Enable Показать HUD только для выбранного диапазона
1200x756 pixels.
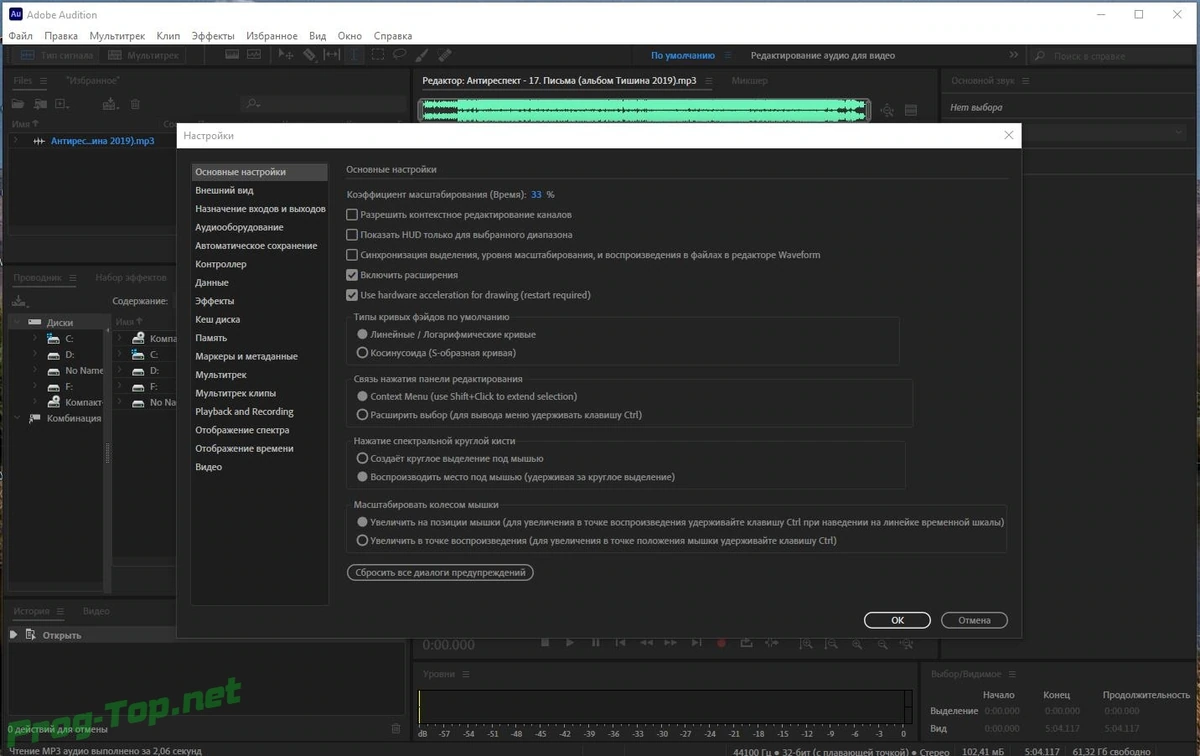pyautogui.click(x=352, y=235)
